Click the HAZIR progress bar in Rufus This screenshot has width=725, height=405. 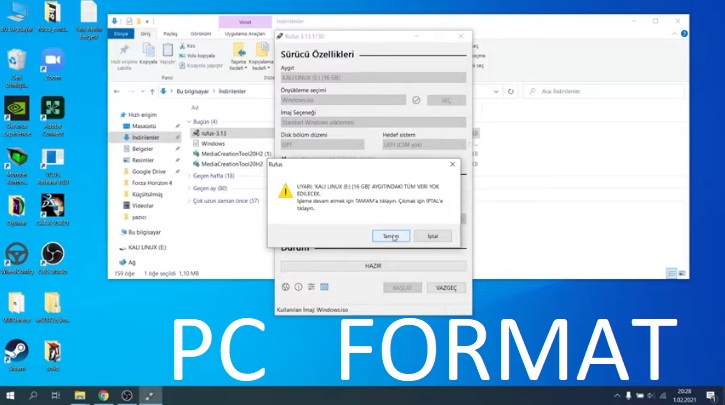(373, 266)
